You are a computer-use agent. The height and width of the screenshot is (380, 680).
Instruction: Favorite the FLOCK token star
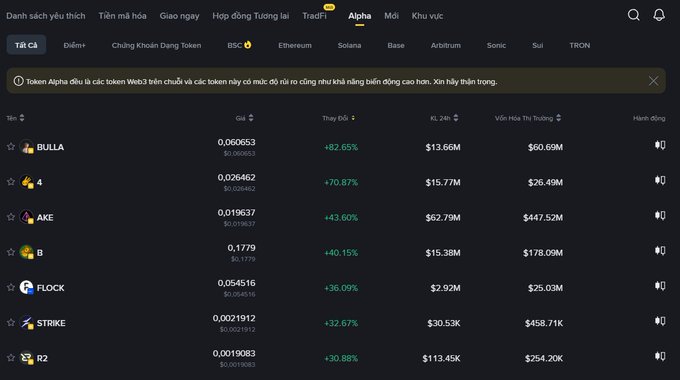click(11, 287)
